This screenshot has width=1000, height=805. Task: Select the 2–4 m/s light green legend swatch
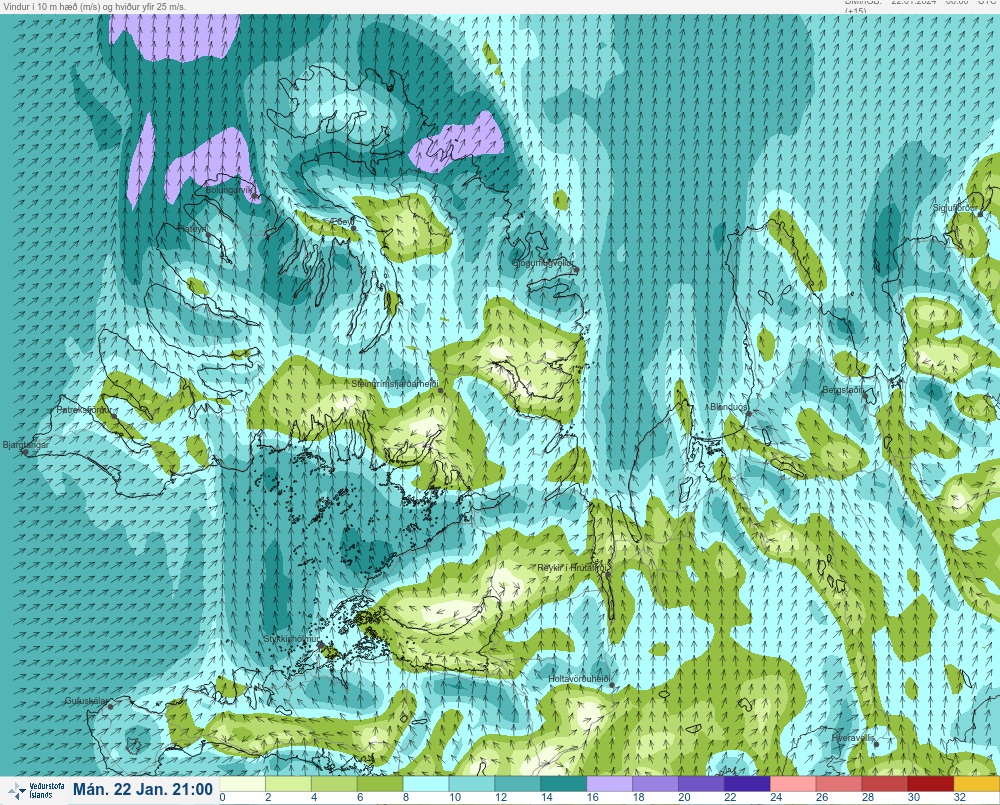(288, 784)
